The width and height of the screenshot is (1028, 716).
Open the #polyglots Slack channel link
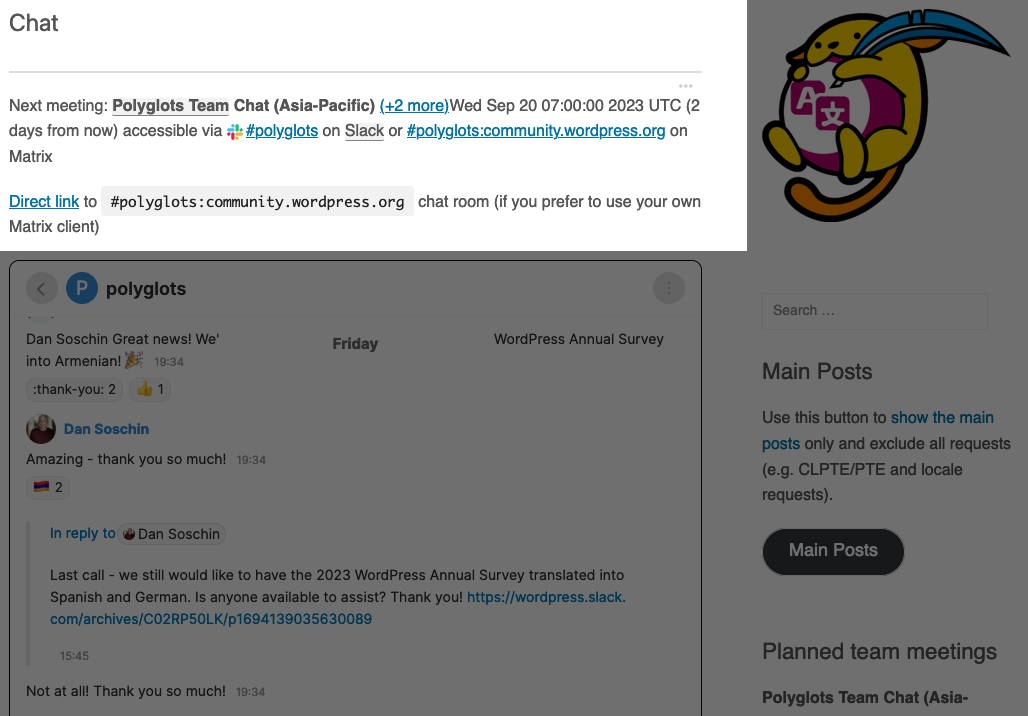tap(281, 130)
